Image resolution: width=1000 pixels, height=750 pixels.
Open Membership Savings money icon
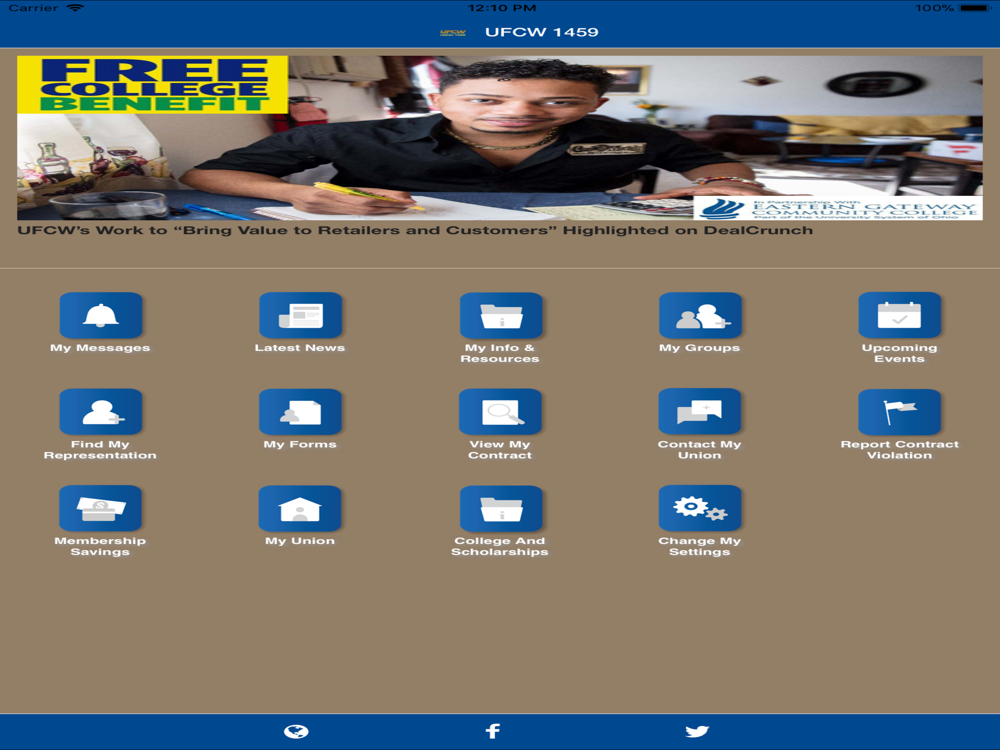[x=101, y=508]
